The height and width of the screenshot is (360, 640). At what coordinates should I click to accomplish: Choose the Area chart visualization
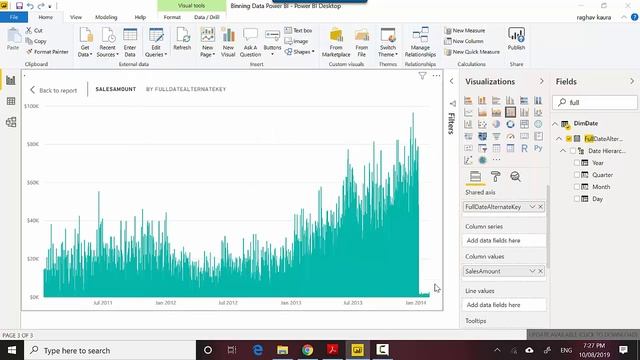pos(482,112)
